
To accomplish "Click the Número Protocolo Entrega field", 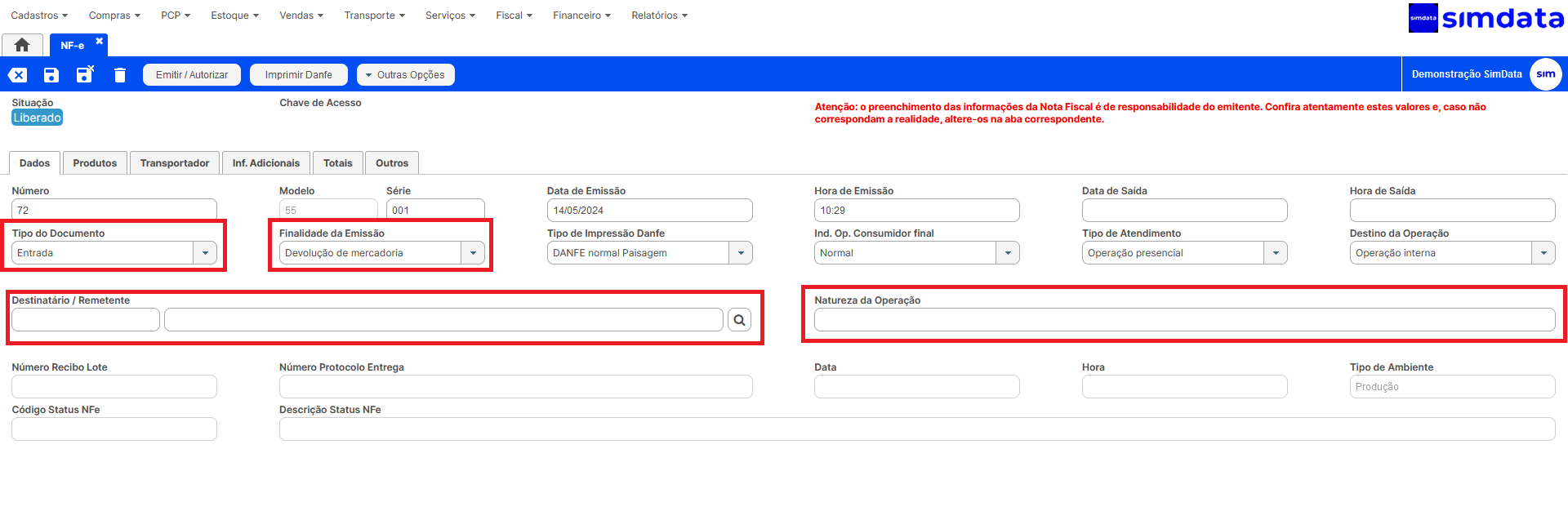I will [x=516, y=387].
